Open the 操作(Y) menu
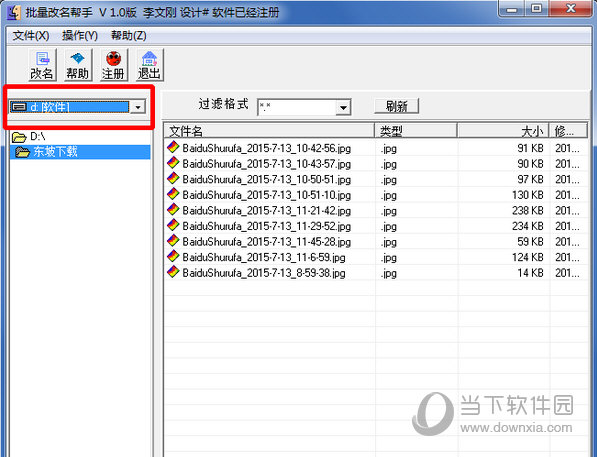 coord(80,36)
